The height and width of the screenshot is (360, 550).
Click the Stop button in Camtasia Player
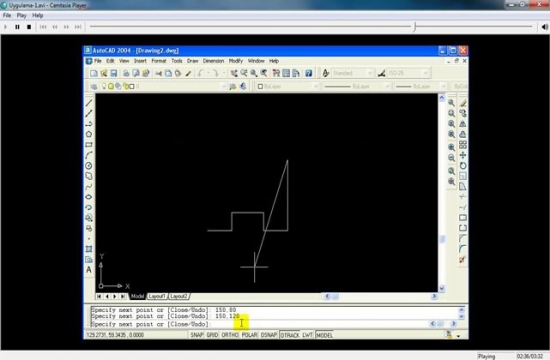pyautogui.click(x=29, y=27)
